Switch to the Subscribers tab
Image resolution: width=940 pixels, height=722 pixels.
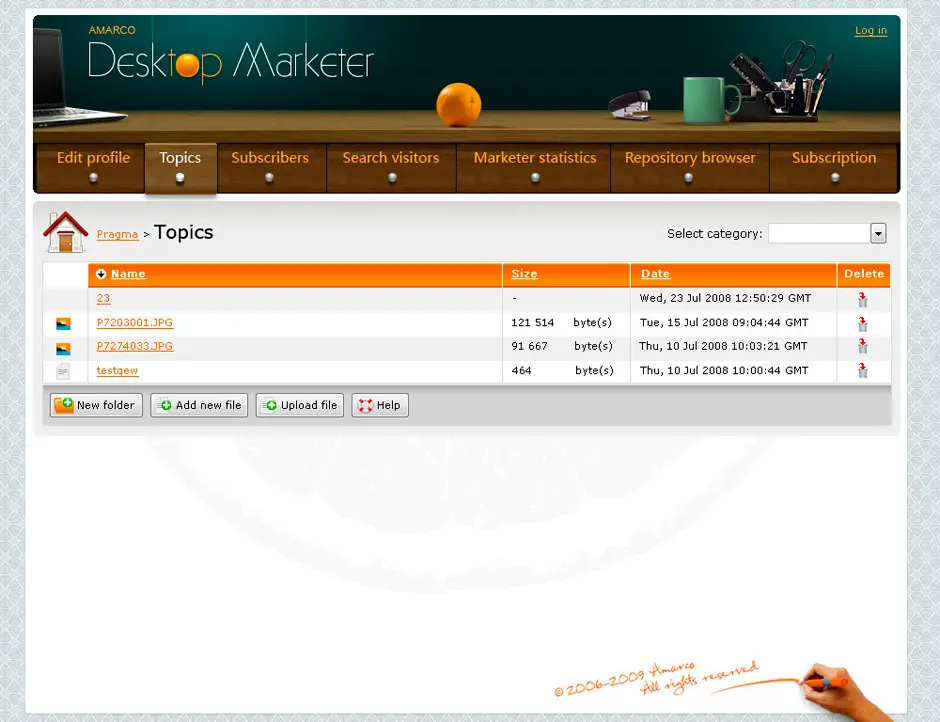[x=270, y=158]
